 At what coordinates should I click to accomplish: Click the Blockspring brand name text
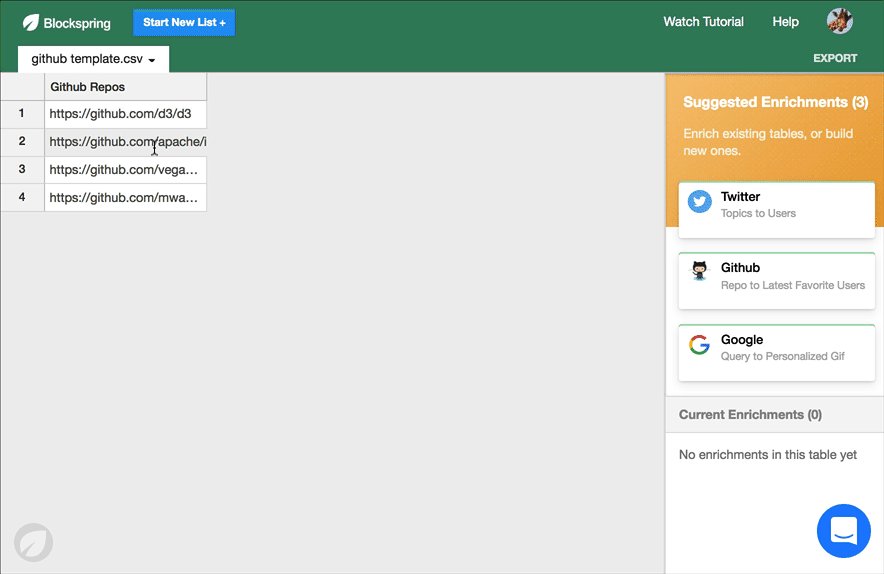pos(77,23)
